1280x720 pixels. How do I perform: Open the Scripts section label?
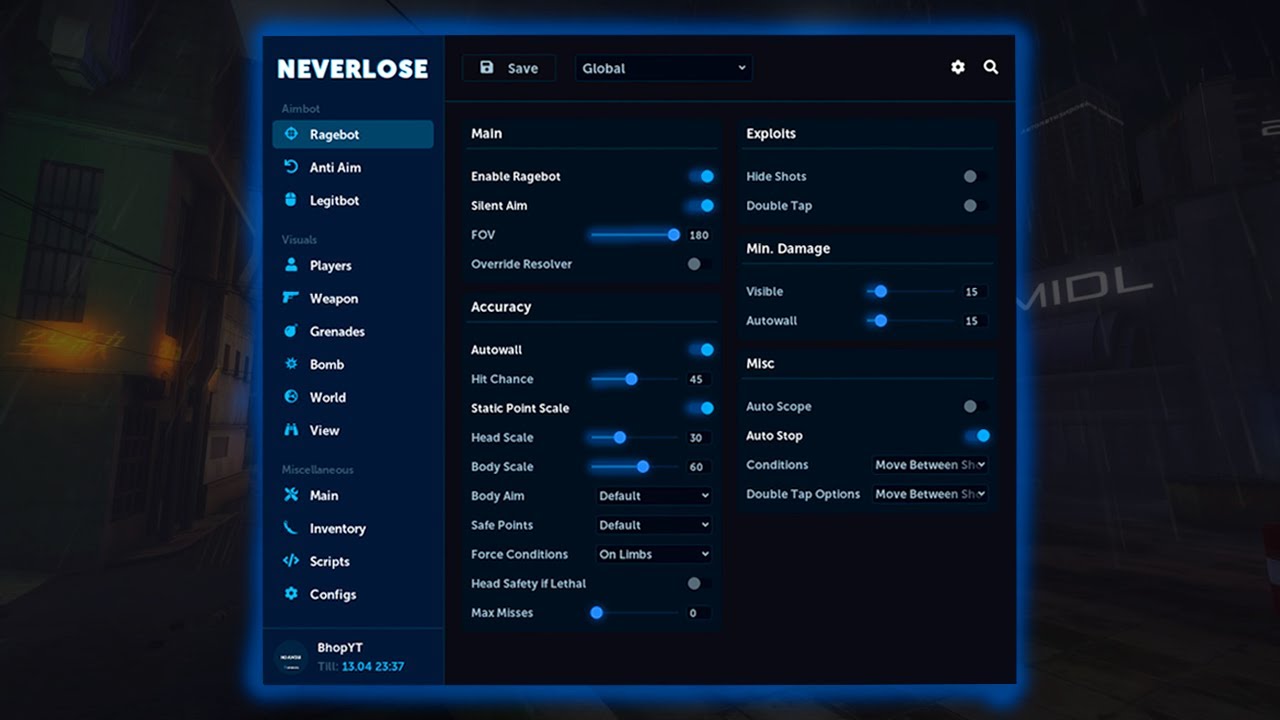point(330,562)
